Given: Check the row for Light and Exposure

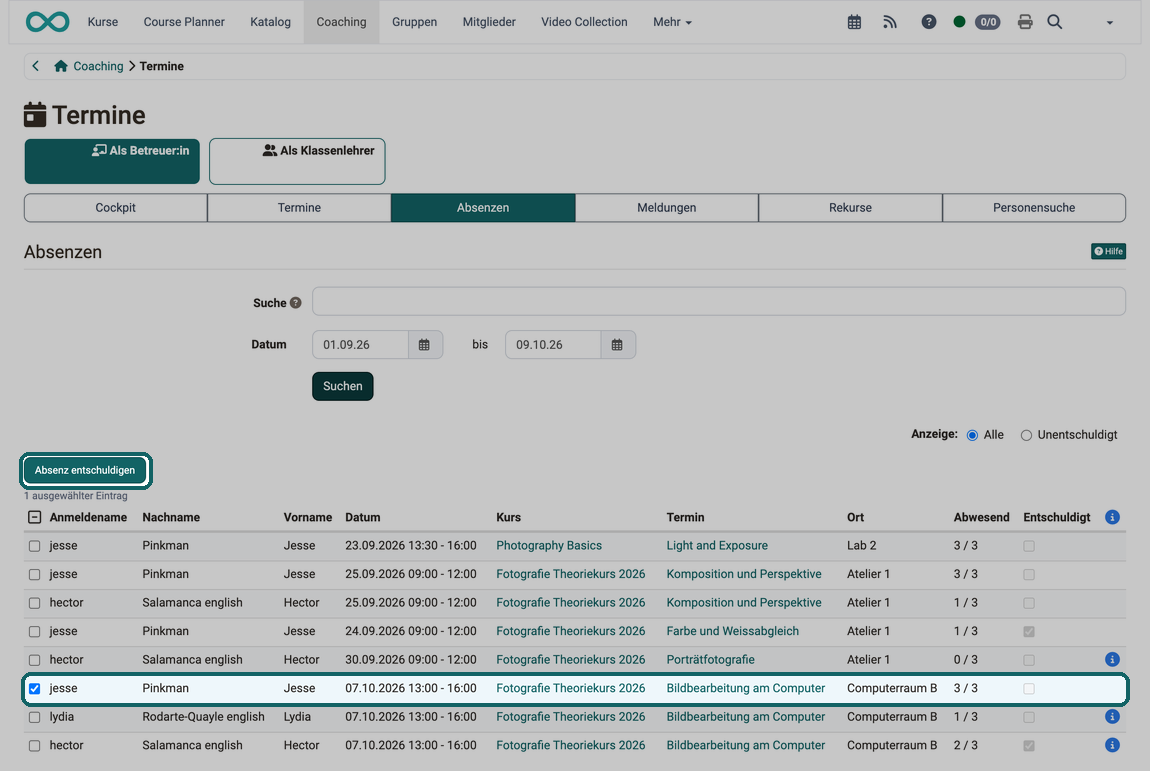Looking at the screenshot, I should click(x=34, y=546).
